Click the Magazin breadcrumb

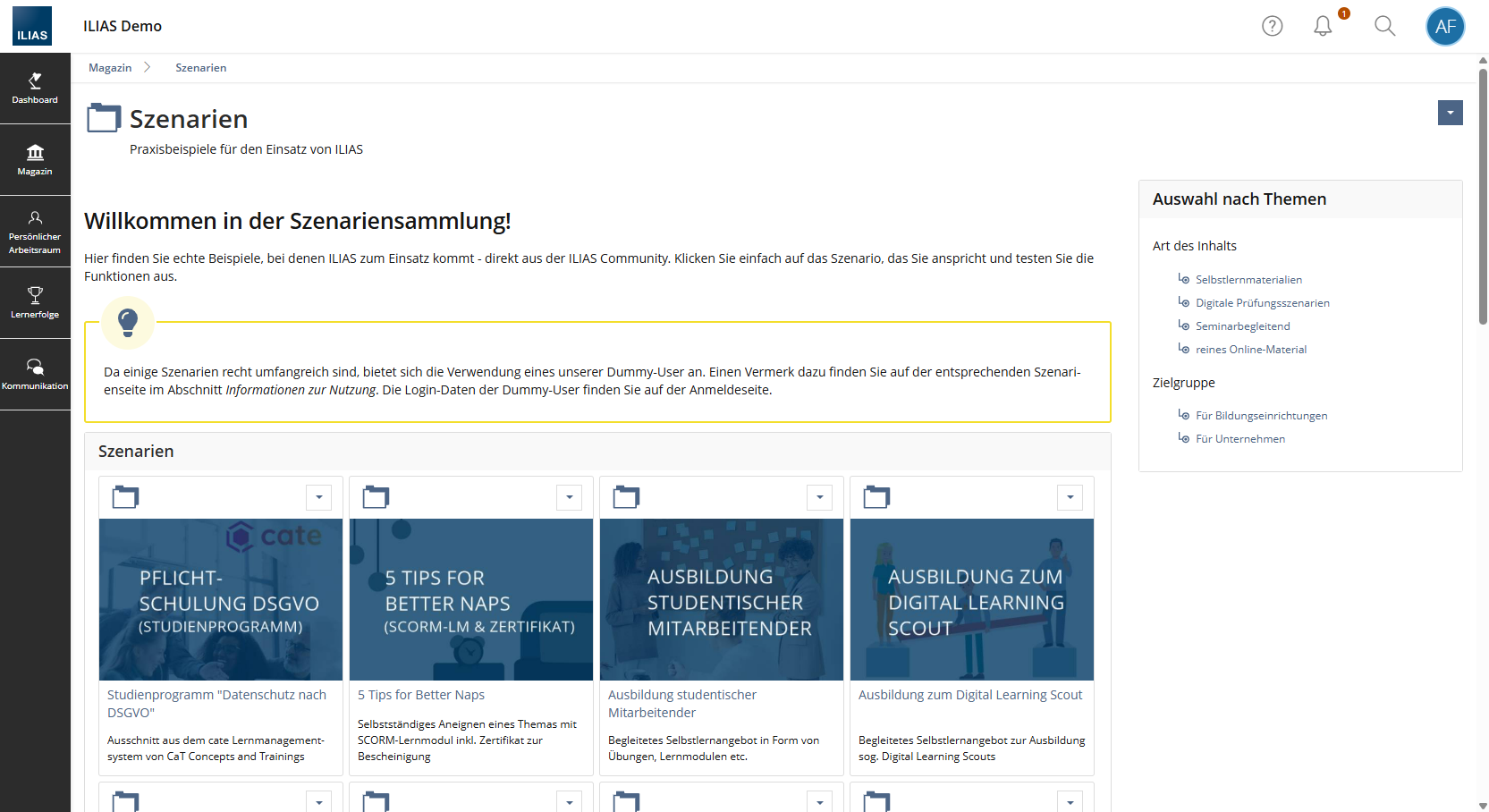click(110, 68)
